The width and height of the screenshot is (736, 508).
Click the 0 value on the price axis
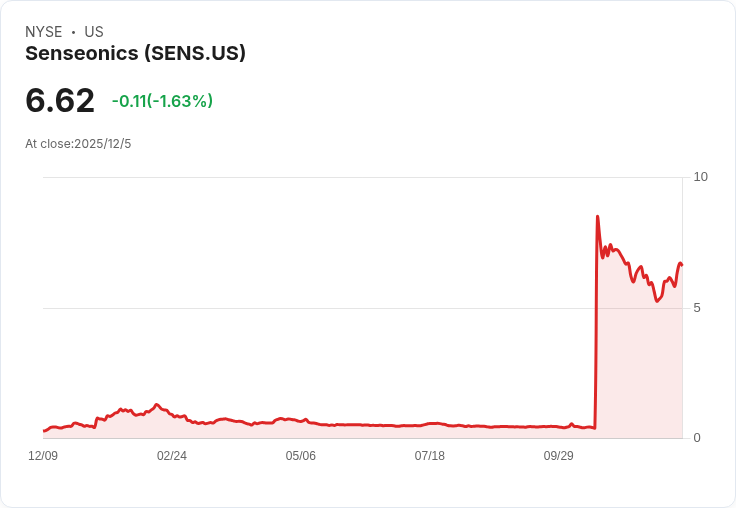click(697, 438)
